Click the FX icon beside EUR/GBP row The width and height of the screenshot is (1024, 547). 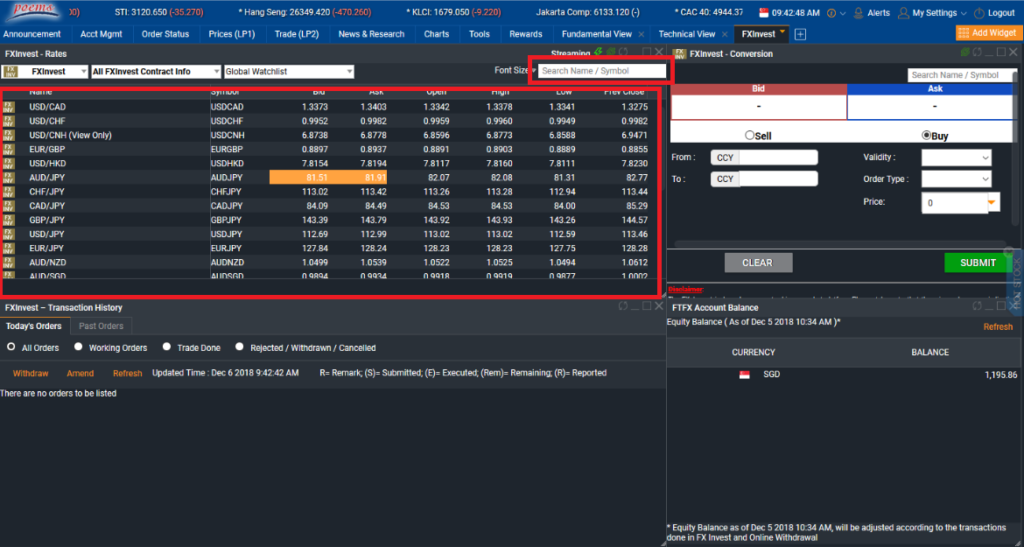point(9,149)
